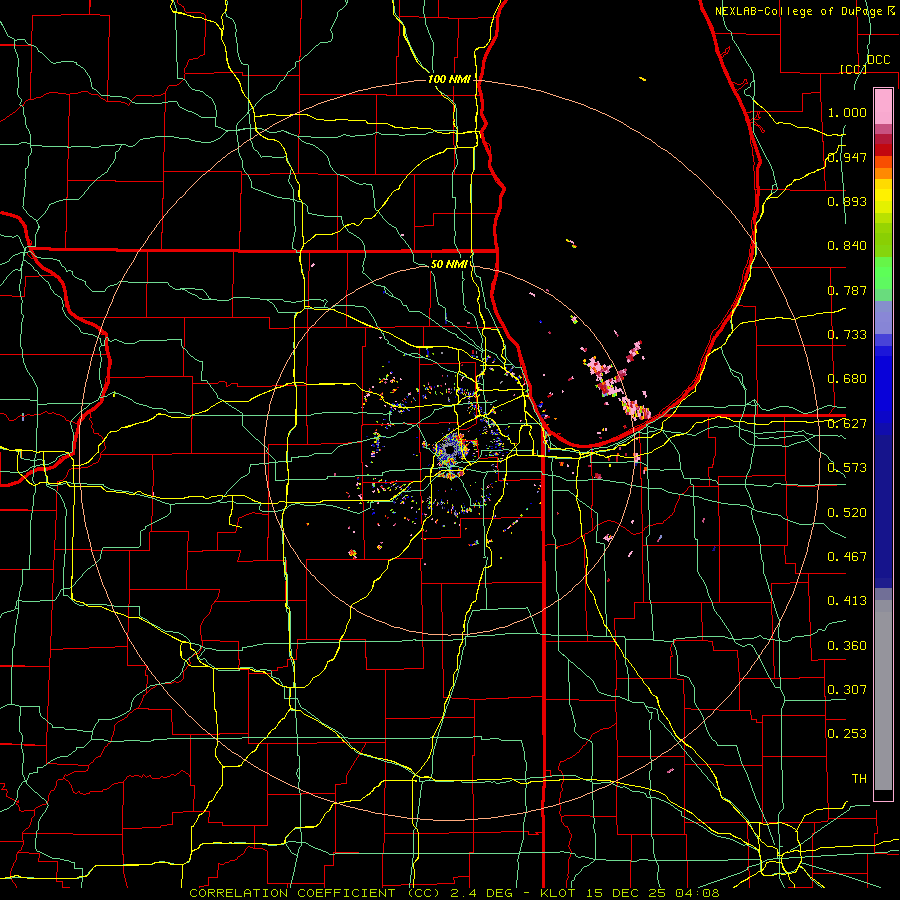900x900 pixels.
Task: Select the 0.307 scale value
Action: [847, 690]
